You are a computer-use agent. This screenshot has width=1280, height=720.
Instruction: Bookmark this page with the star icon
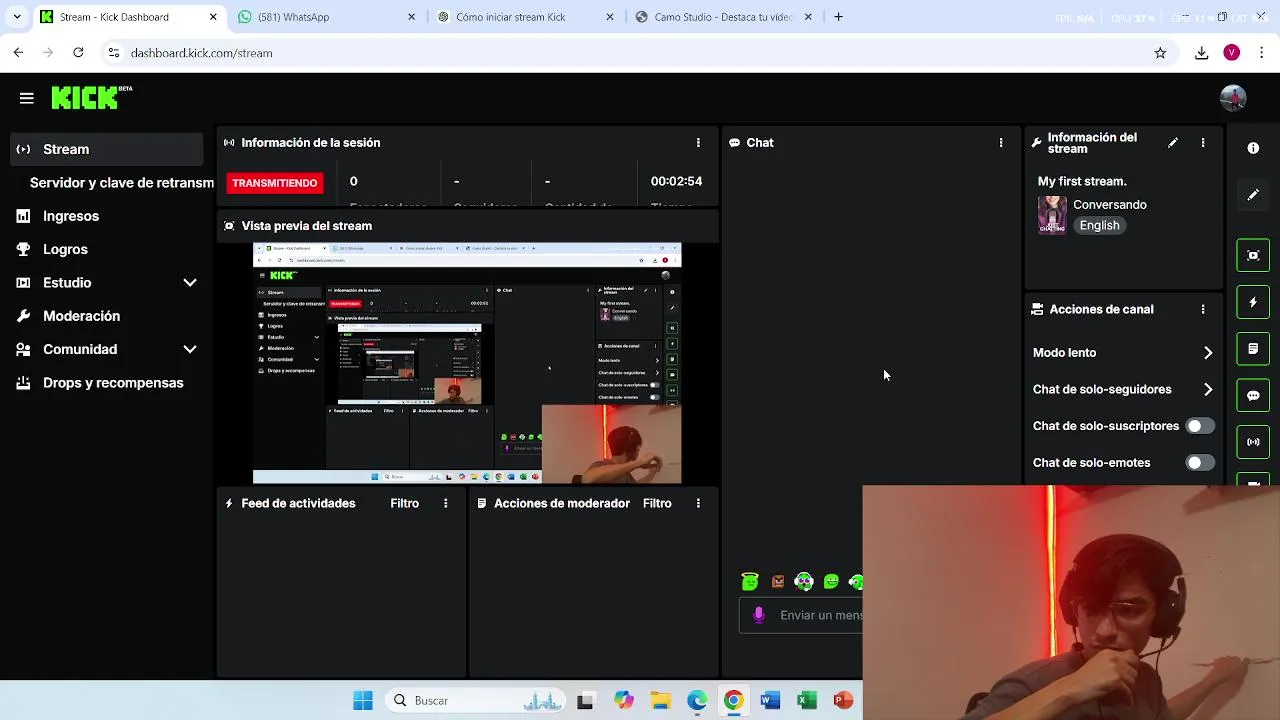point(1160,53)
